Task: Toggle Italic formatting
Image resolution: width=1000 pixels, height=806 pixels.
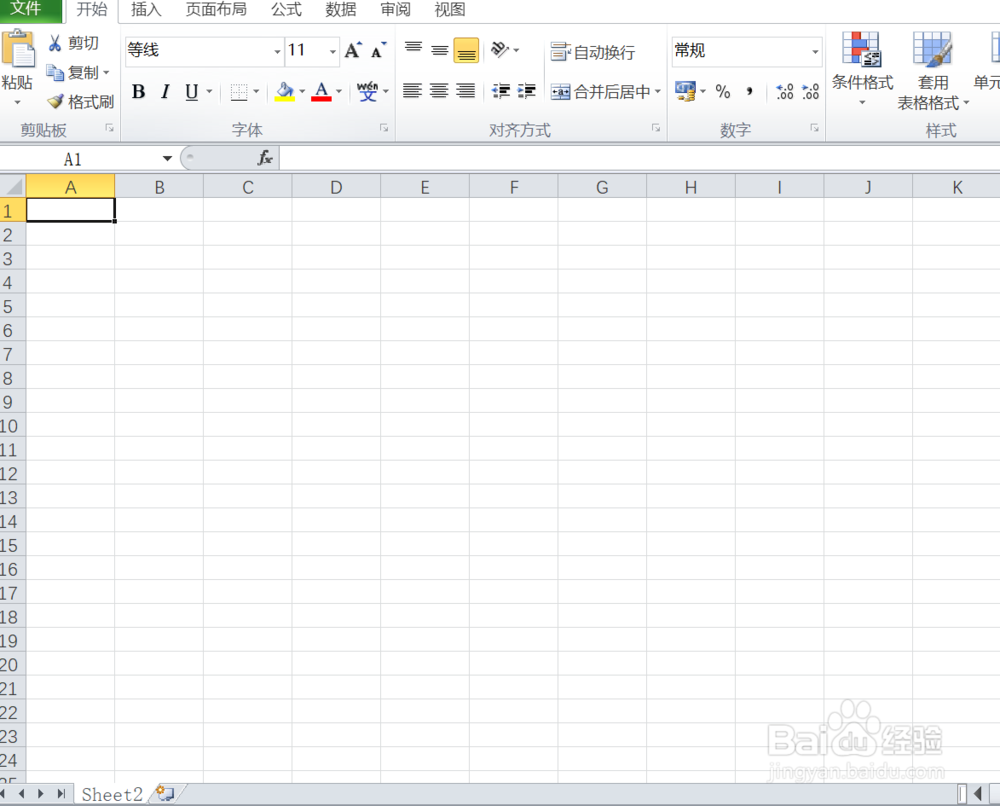Action: point(165,92)
